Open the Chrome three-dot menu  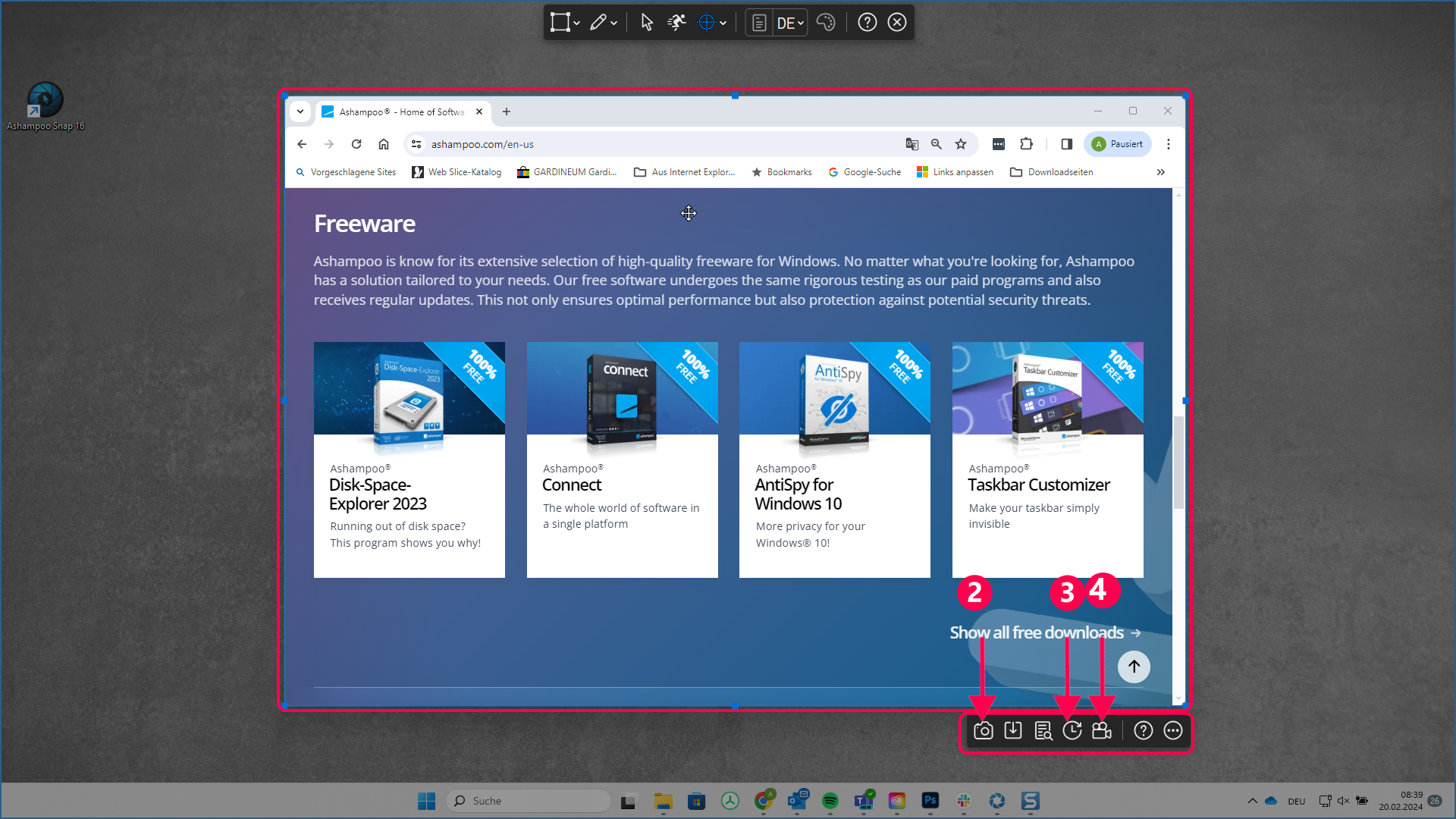(1169, 144)
